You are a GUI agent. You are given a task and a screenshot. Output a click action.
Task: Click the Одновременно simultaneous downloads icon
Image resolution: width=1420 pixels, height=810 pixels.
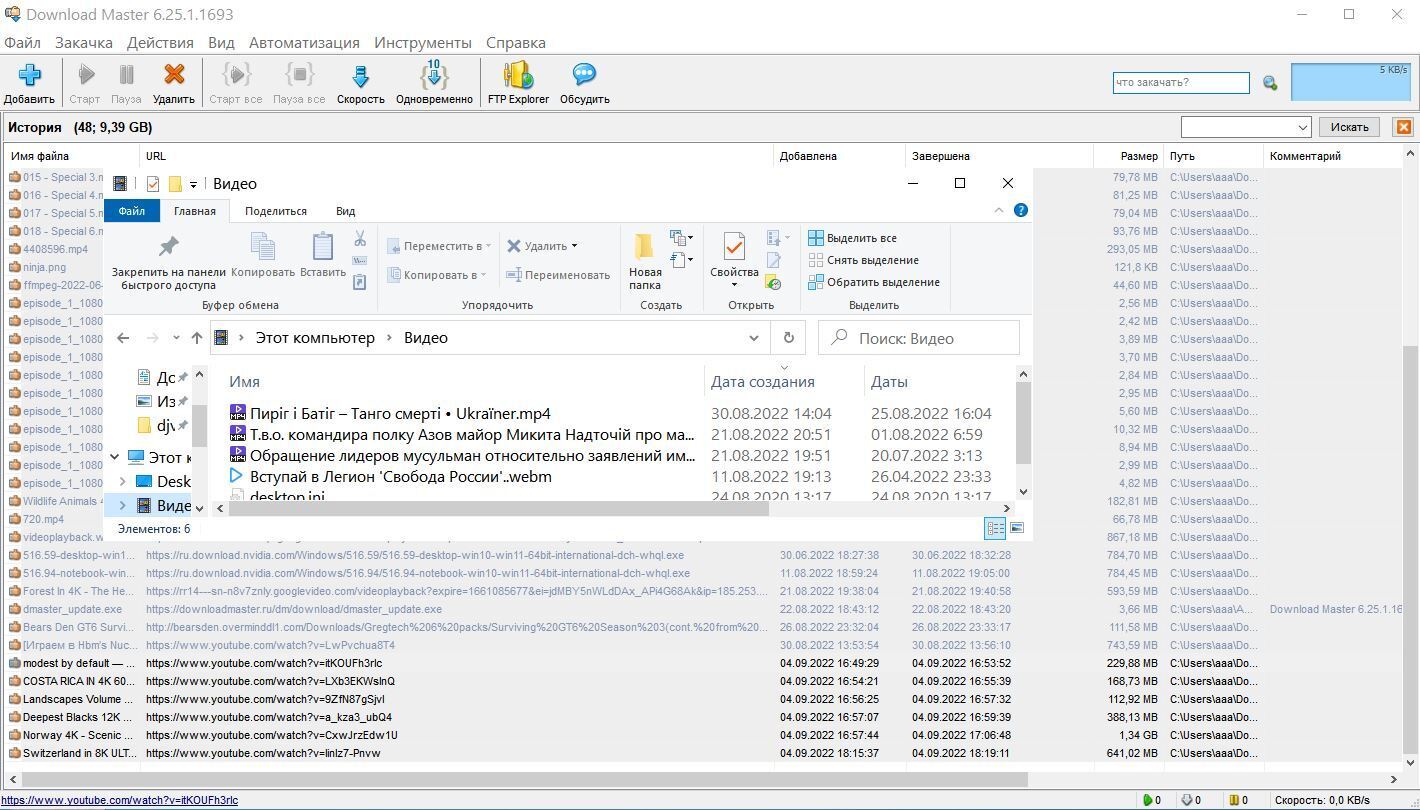point(434,76)
